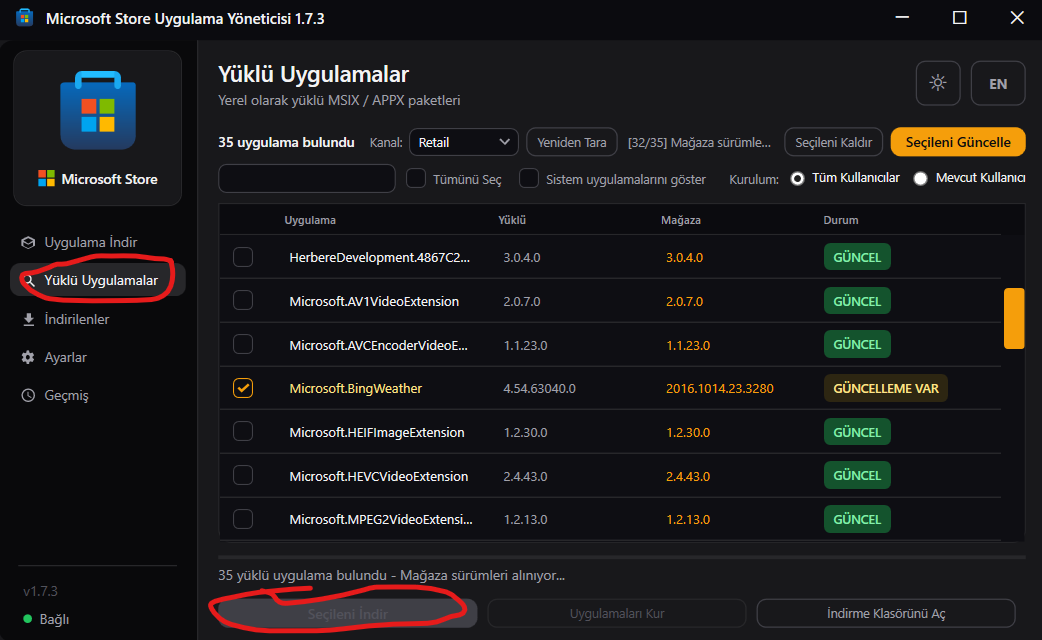This screenshot has height=640, width=1042.
Task: Uncheck the Microsoft.BingWeather checkbox
Action: (x=243, y=388)
